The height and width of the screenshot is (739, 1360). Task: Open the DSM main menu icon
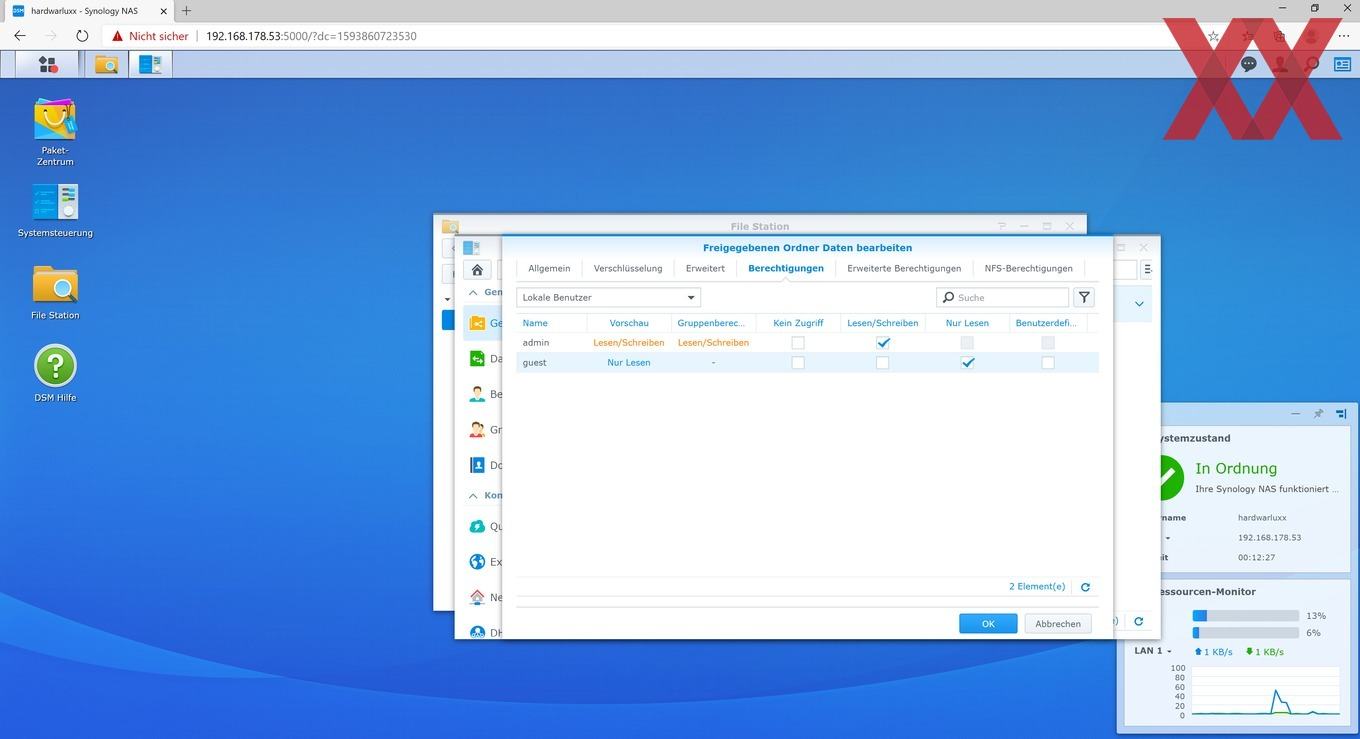coord(47,65)
